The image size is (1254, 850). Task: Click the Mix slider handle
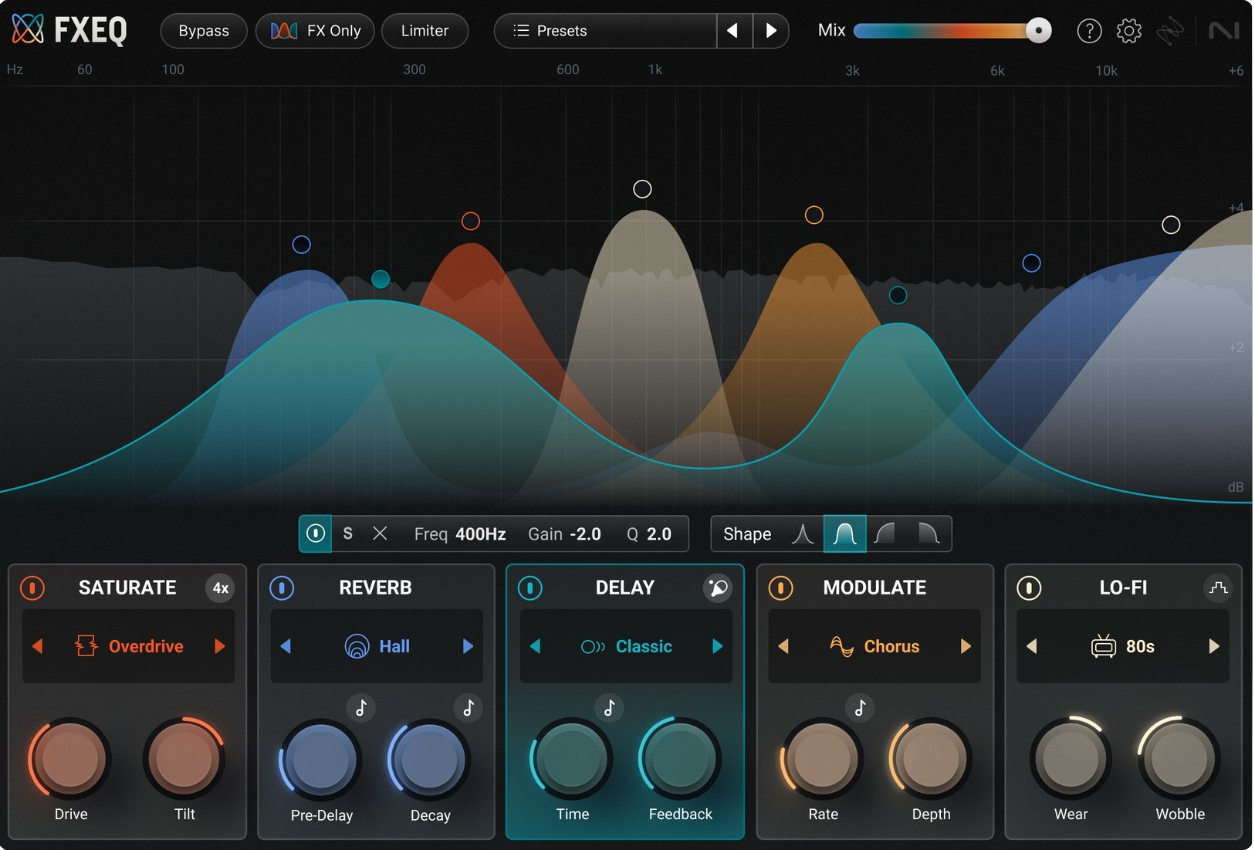[x=1039, y=31]
